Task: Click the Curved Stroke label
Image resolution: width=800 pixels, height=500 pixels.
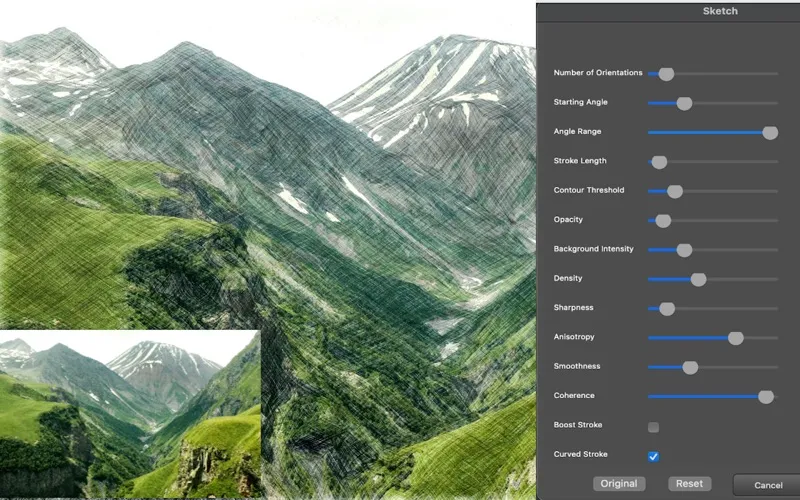Action: click(581, 454)
